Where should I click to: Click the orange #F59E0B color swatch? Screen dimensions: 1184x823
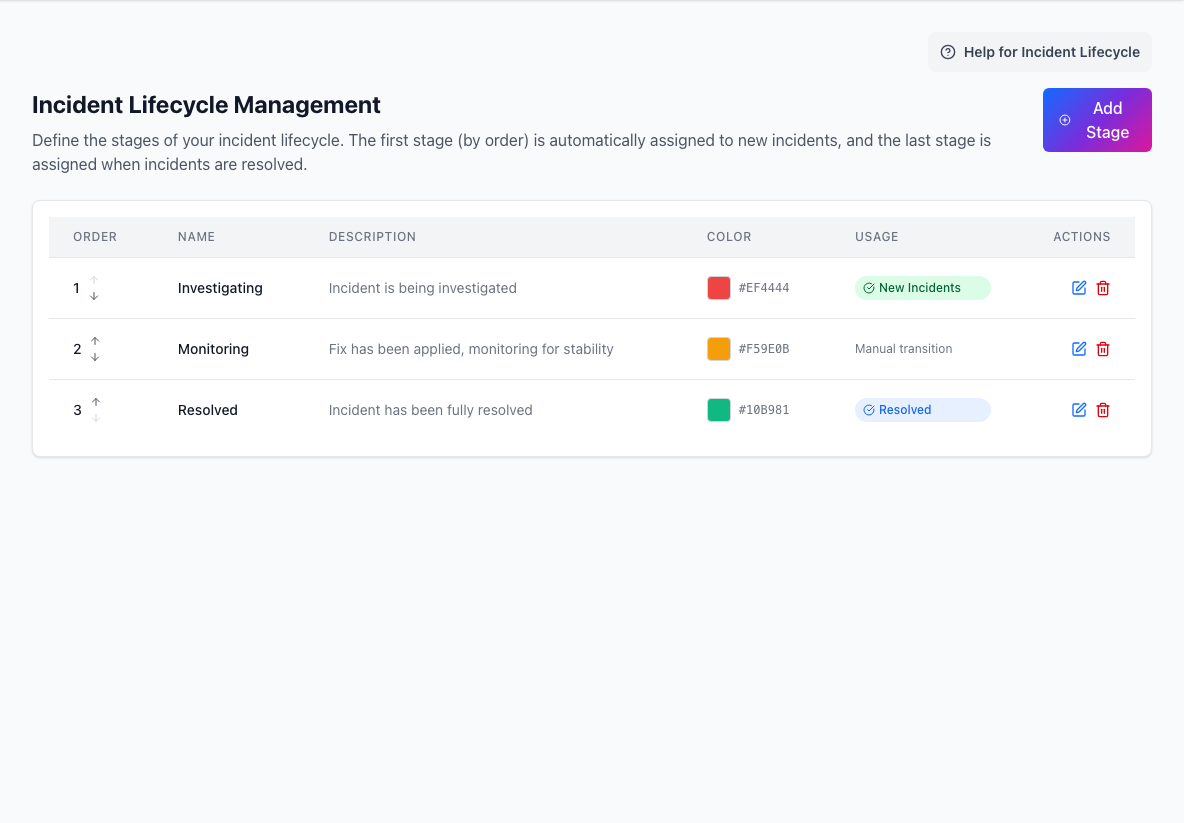(719, 349)
